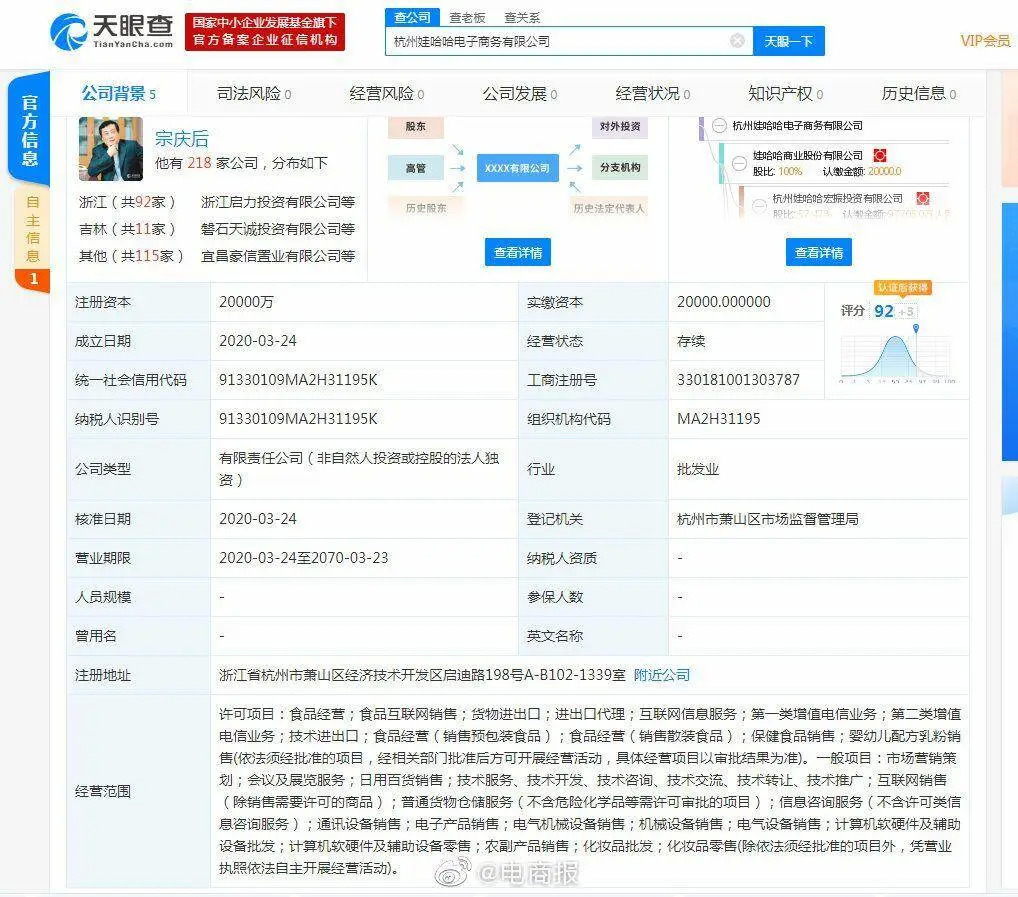
Task: Select the 官方信息 side tab
Action: (x=30, y=130)
